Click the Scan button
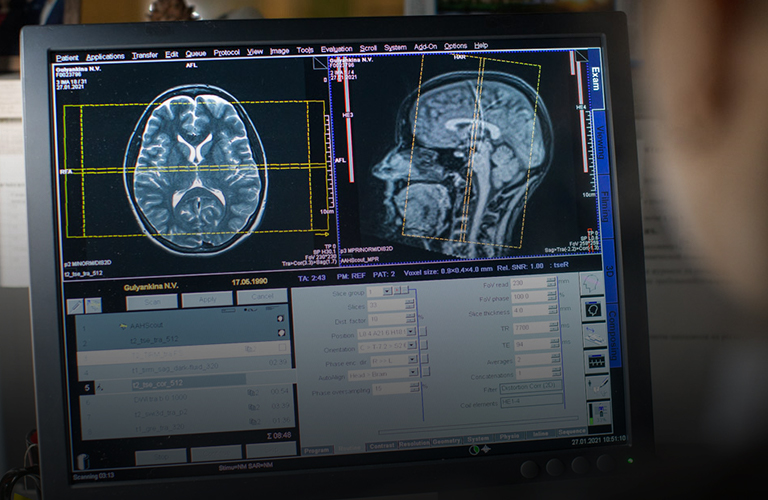This screenshot has width=768, height=500. point(152,300)
